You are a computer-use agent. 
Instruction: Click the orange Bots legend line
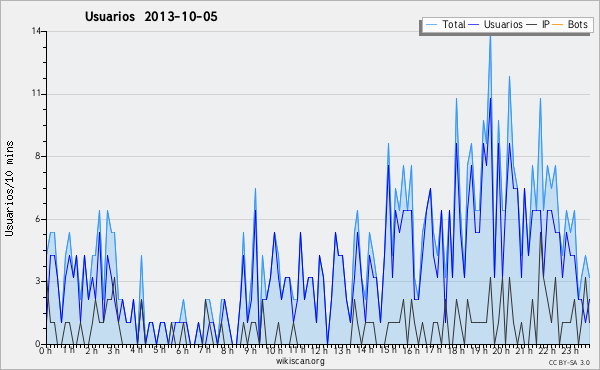point(558,25)
